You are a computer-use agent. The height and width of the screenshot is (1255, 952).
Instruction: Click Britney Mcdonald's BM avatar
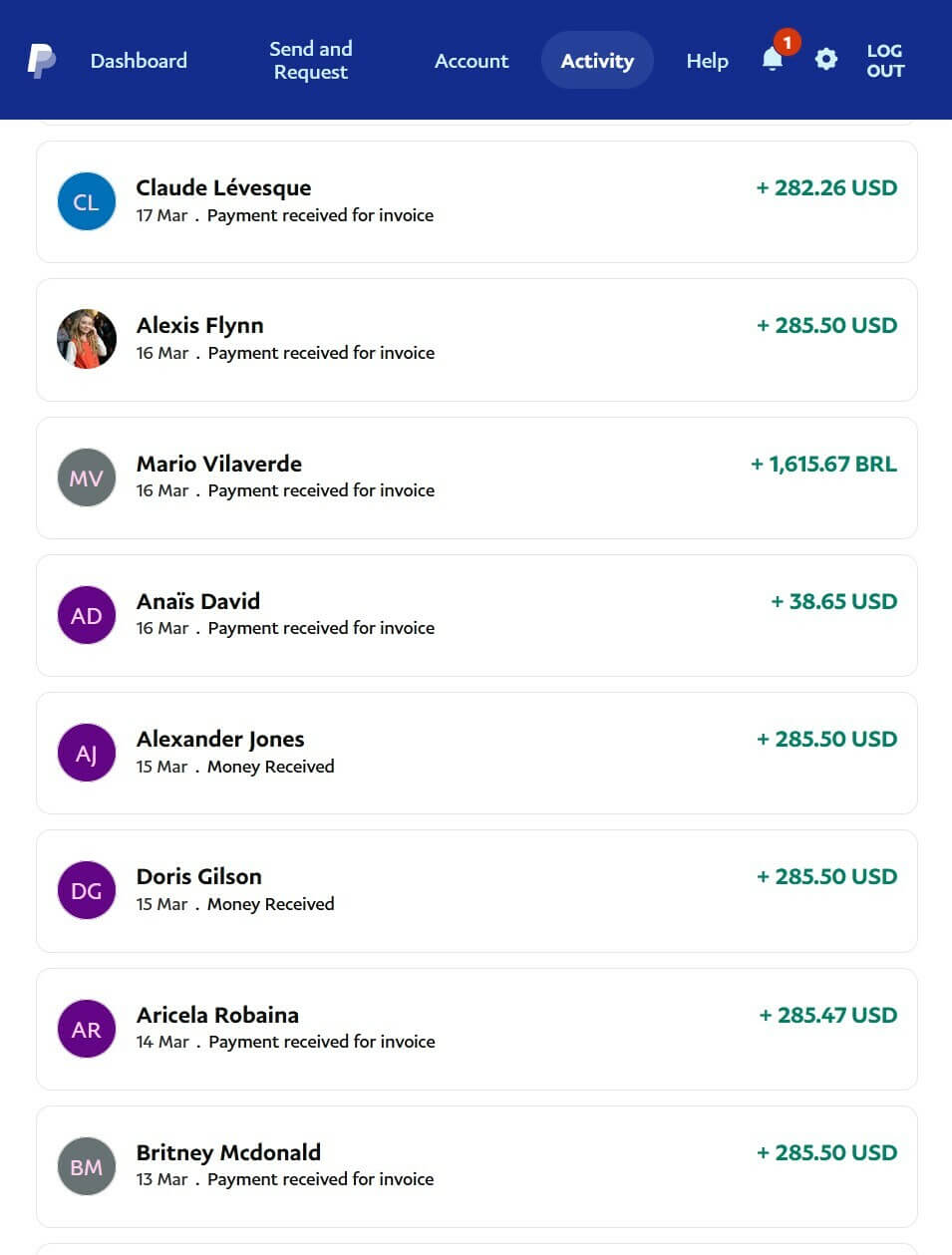(87, 1166)
